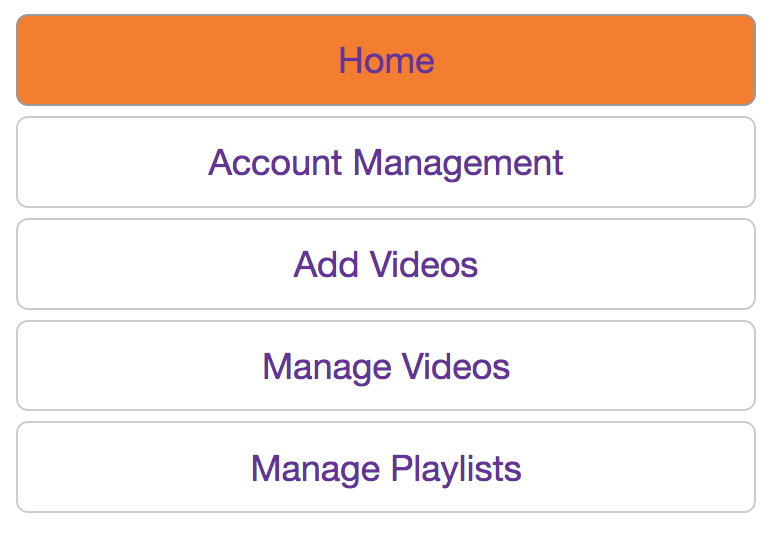Navigate to the Manage Playlists section

pyautogui.click(x=386, y=469)
